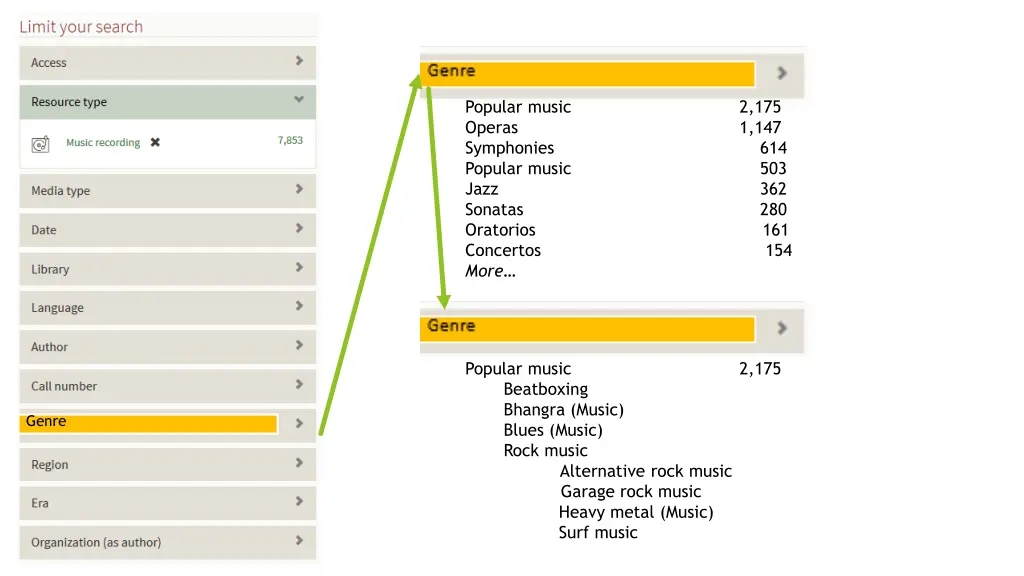The width and height of the screenshot is (1024, 576).
Task: Collapse the Resource type facet arrow
Action: tap(299, 100)
